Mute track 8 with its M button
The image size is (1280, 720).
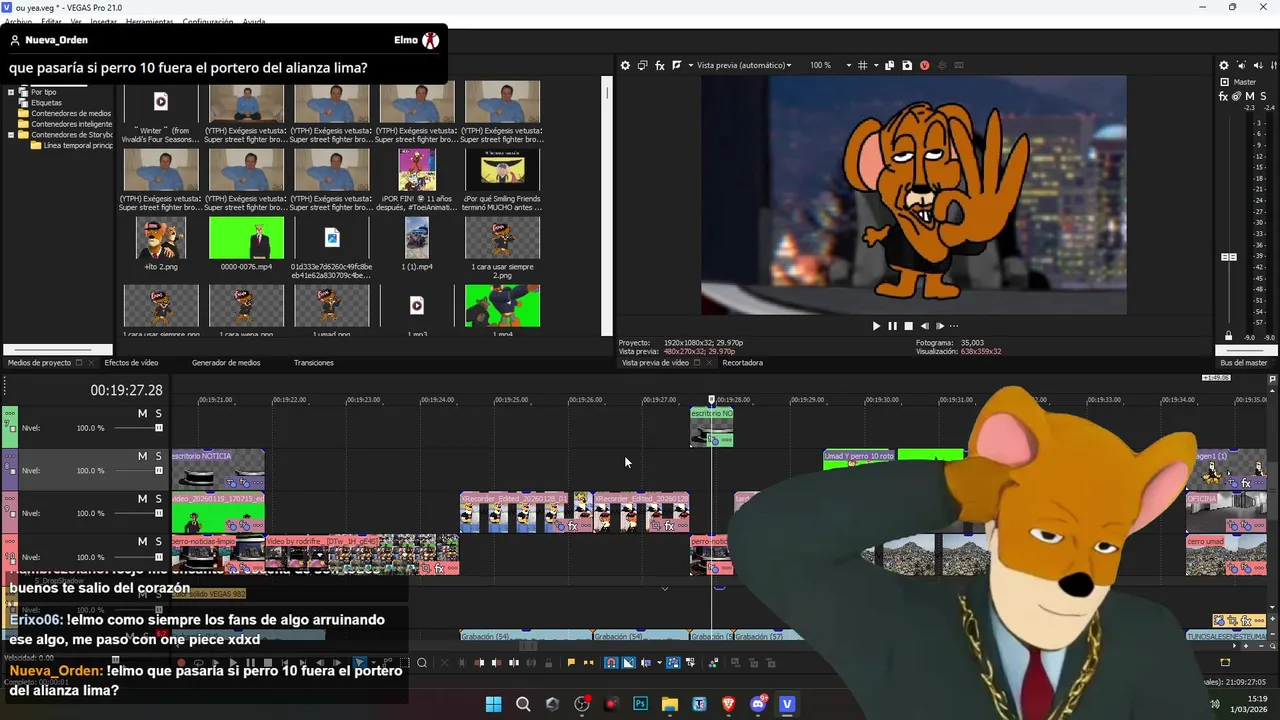tap(142, 456)
